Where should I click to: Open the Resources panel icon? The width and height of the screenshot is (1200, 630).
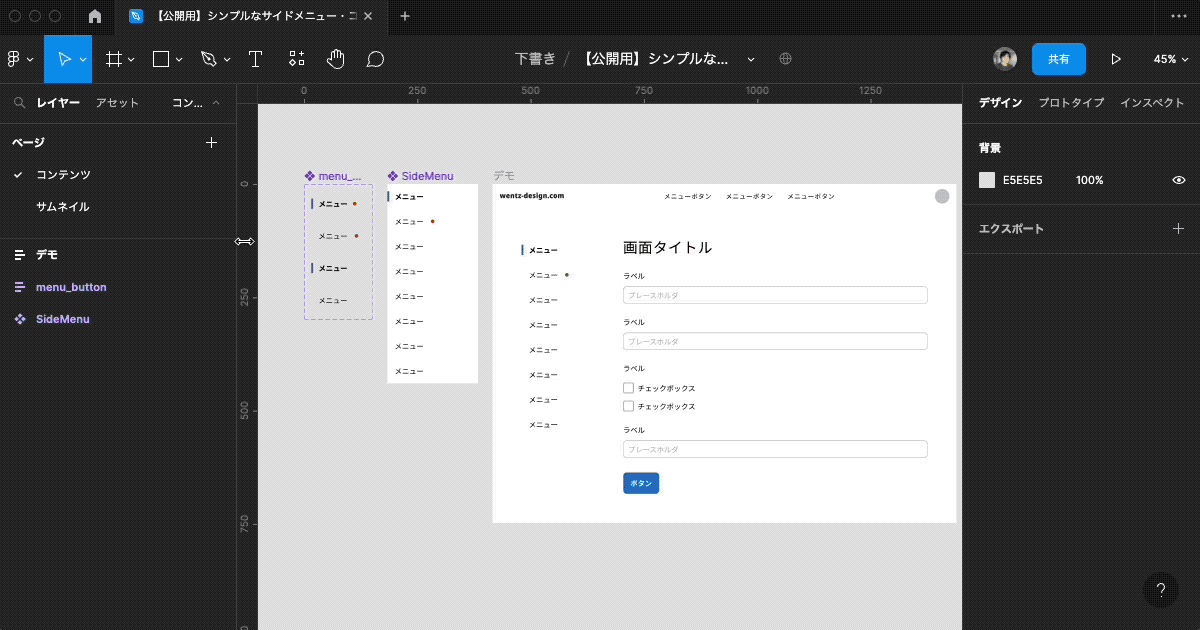[295, 59]
